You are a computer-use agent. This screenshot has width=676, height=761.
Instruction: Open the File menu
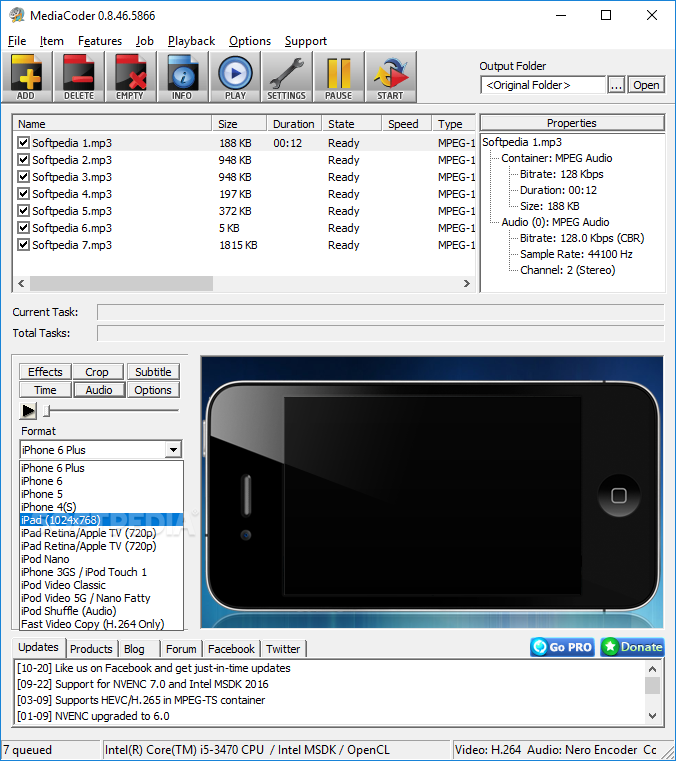click(x=17, y=41)
